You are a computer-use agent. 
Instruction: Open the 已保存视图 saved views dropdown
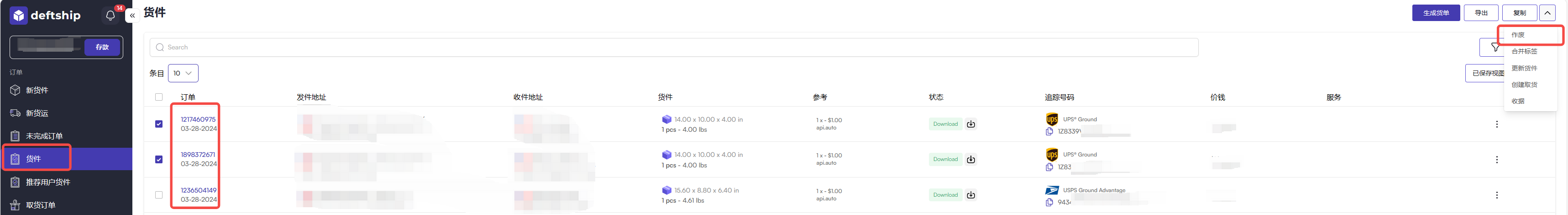tap(1484, 73)
